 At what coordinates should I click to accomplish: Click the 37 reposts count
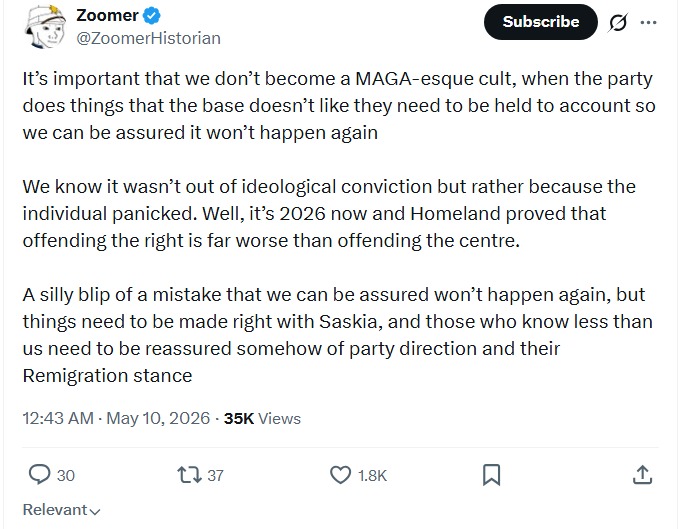tap(216, 476)
